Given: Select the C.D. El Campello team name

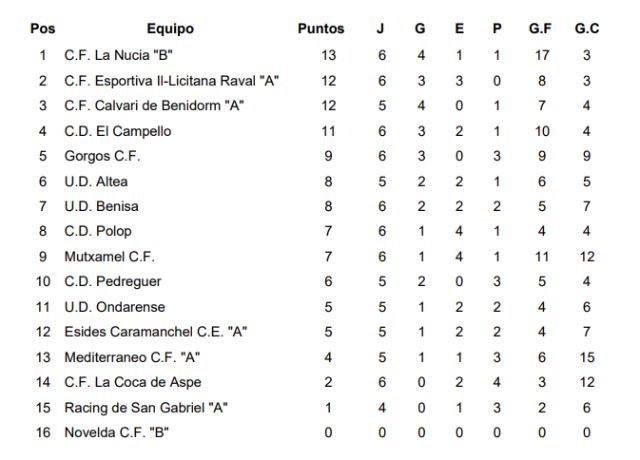Looking at the screenshot, I should tap(118, 130).
